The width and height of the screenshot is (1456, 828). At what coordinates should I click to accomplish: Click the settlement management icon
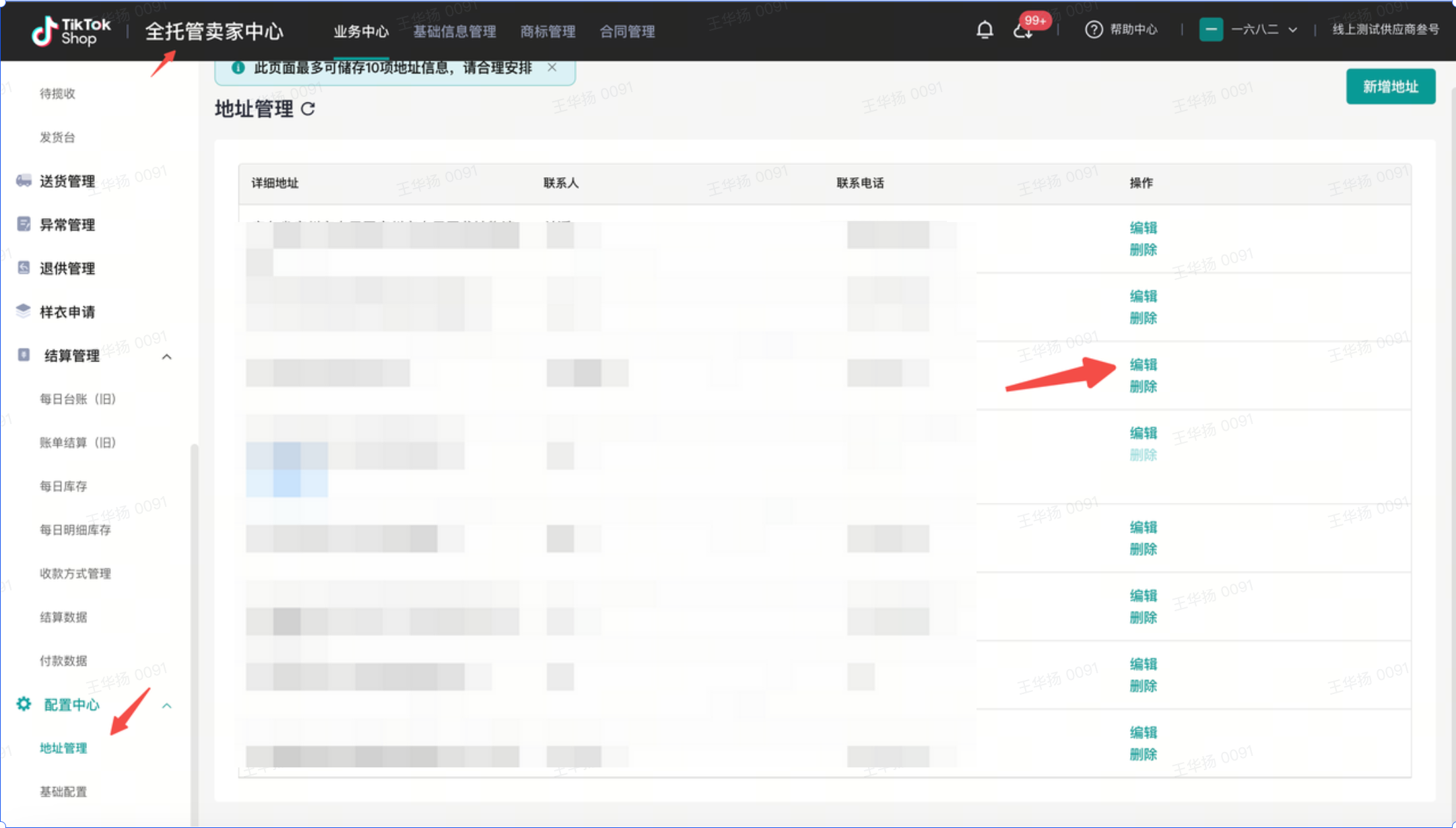coord(24,355)
